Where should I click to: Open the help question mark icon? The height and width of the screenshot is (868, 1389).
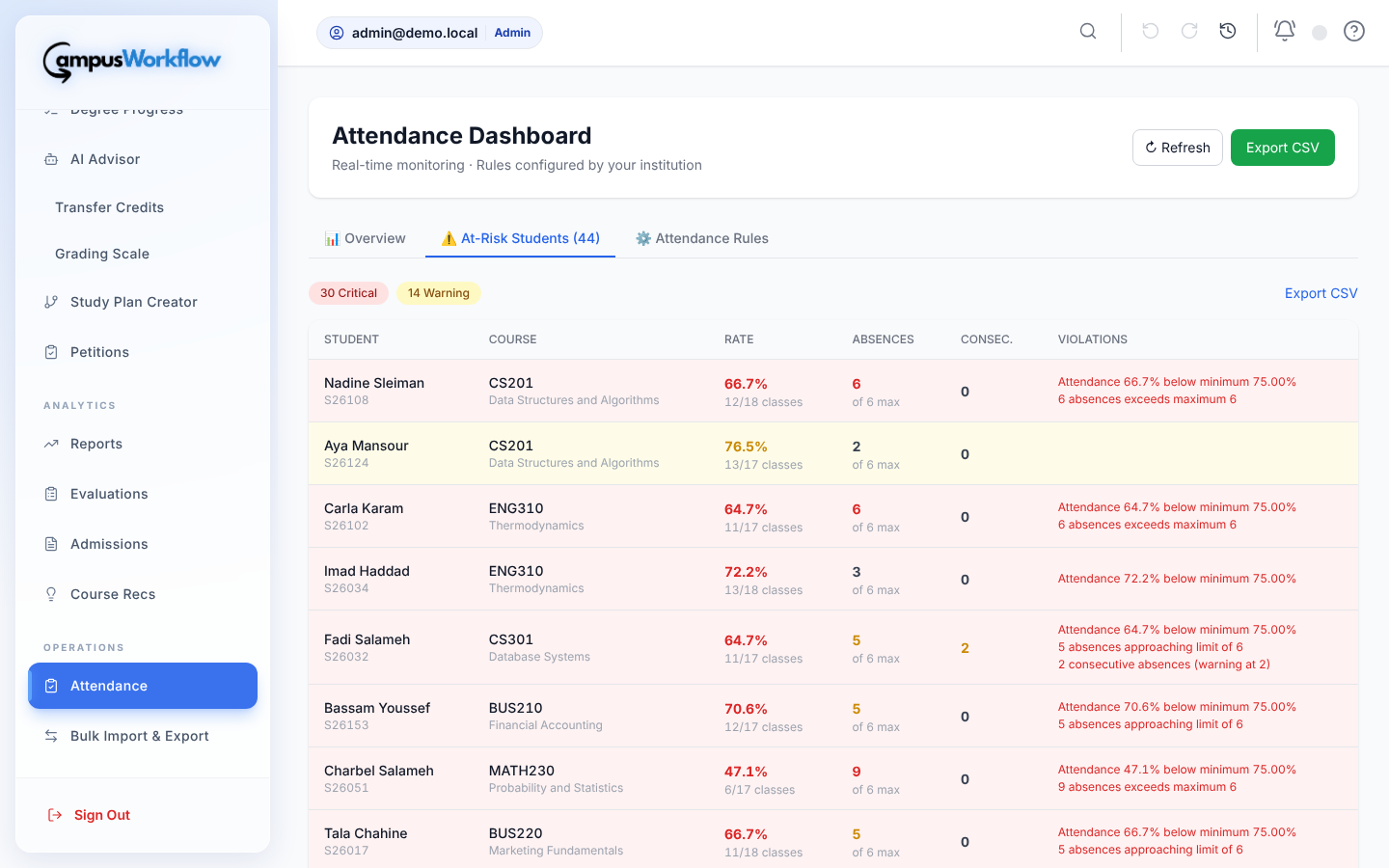click(1354, 32)
